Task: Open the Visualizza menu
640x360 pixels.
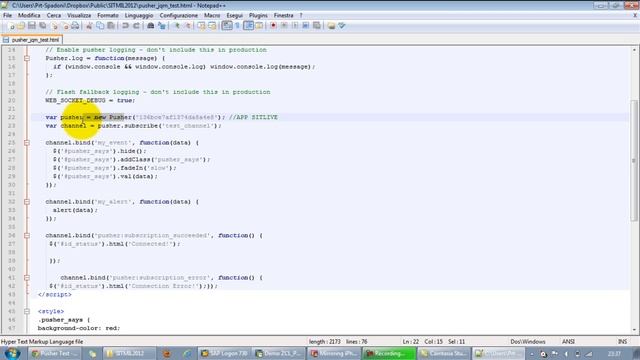Action: [79, 16]
